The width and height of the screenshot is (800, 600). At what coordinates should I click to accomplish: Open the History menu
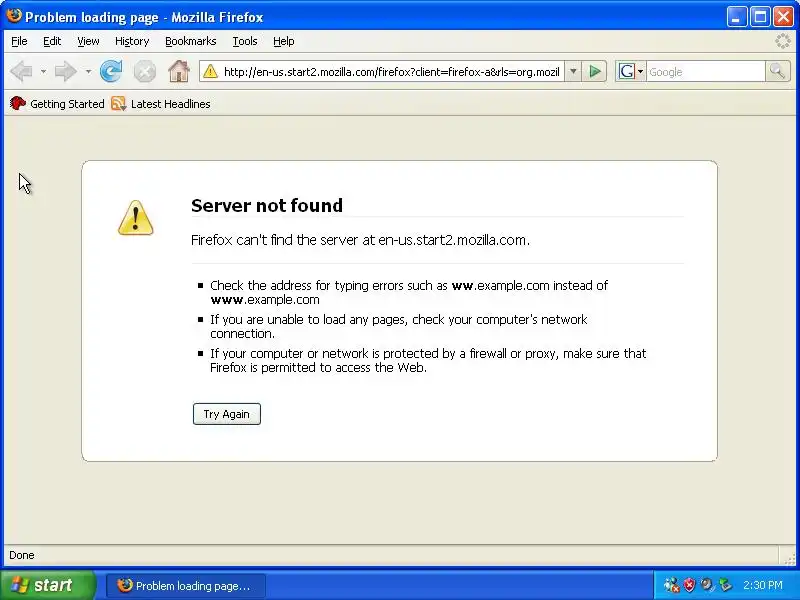(132, 41)
